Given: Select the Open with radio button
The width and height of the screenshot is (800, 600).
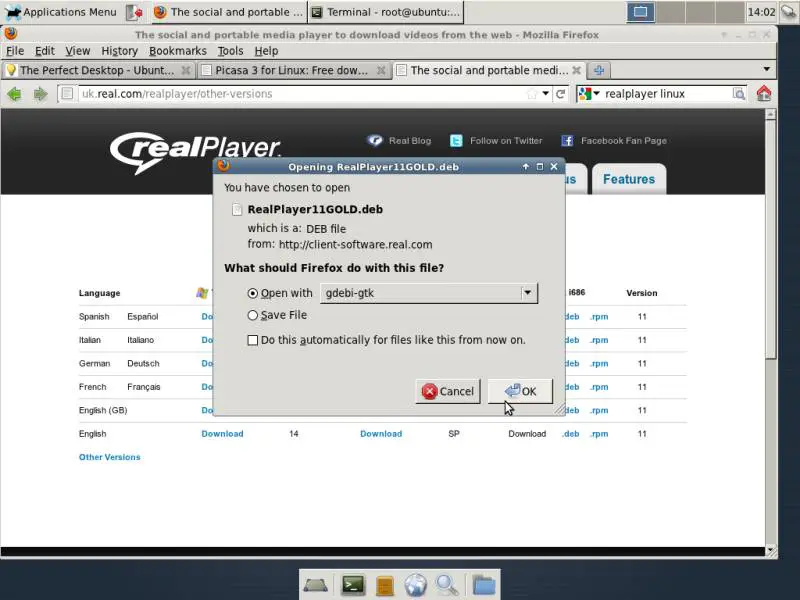Looking at the screenshot, I should 252,293.
